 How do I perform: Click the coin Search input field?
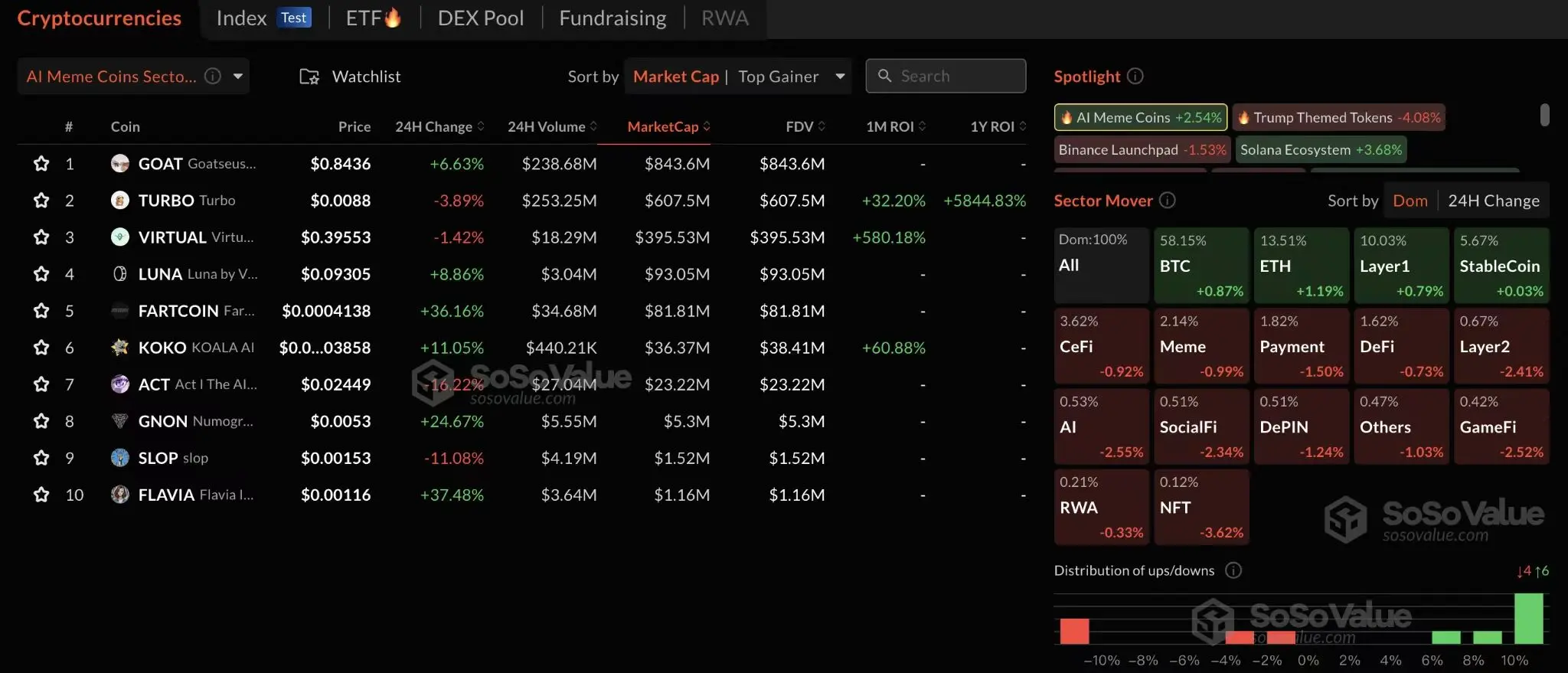coord(957,76)
